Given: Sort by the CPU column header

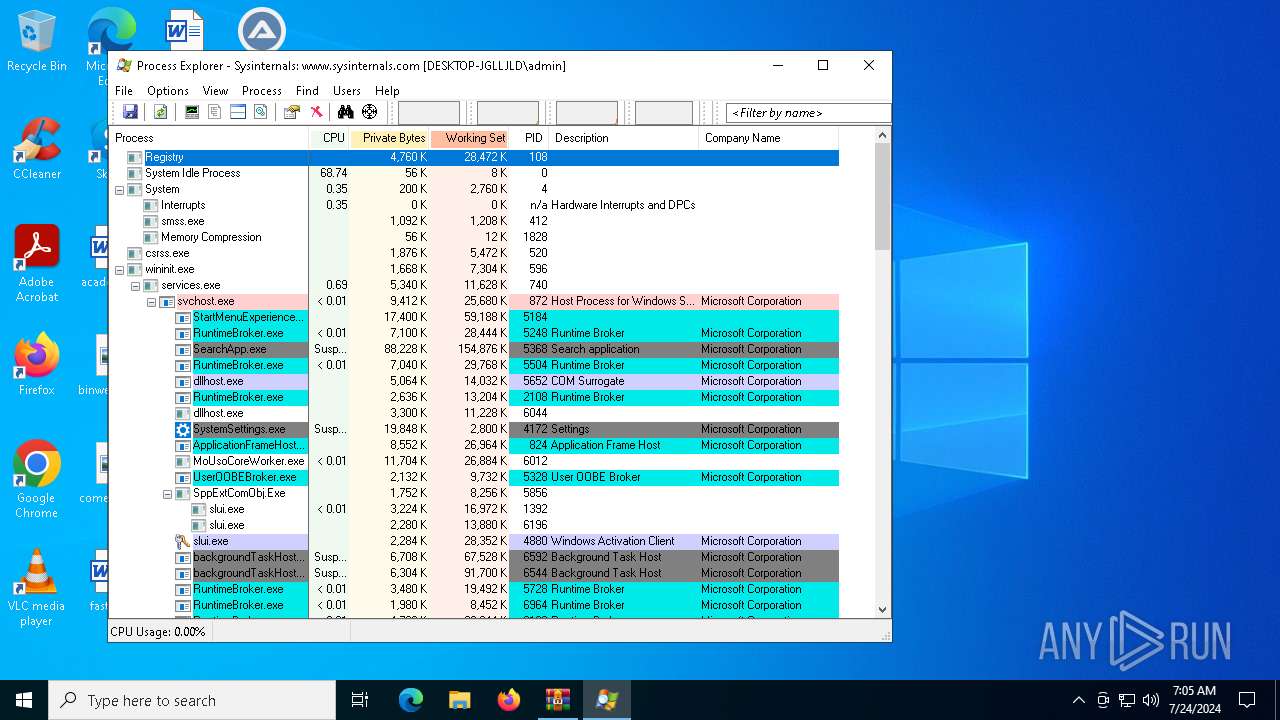Looking at the screenshot, I should 330,138.
